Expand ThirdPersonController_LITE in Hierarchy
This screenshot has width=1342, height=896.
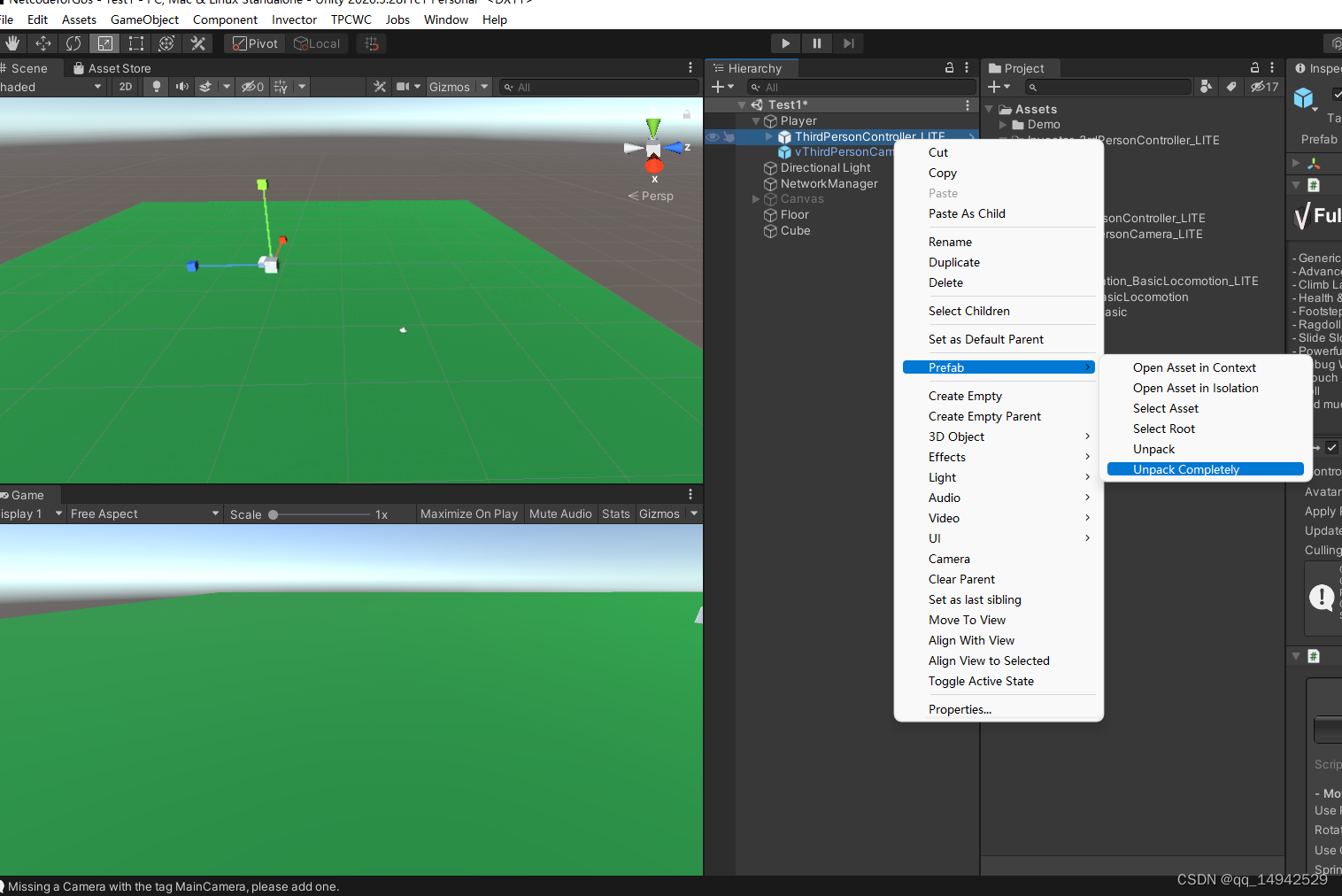[x=769, y=136]
